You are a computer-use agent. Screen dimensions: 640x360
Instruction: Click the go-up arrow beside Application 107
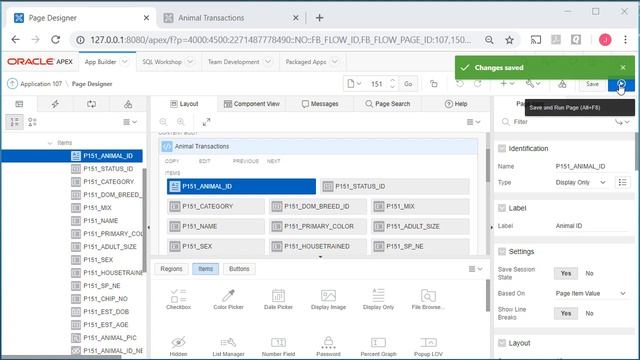pos(12,84)
